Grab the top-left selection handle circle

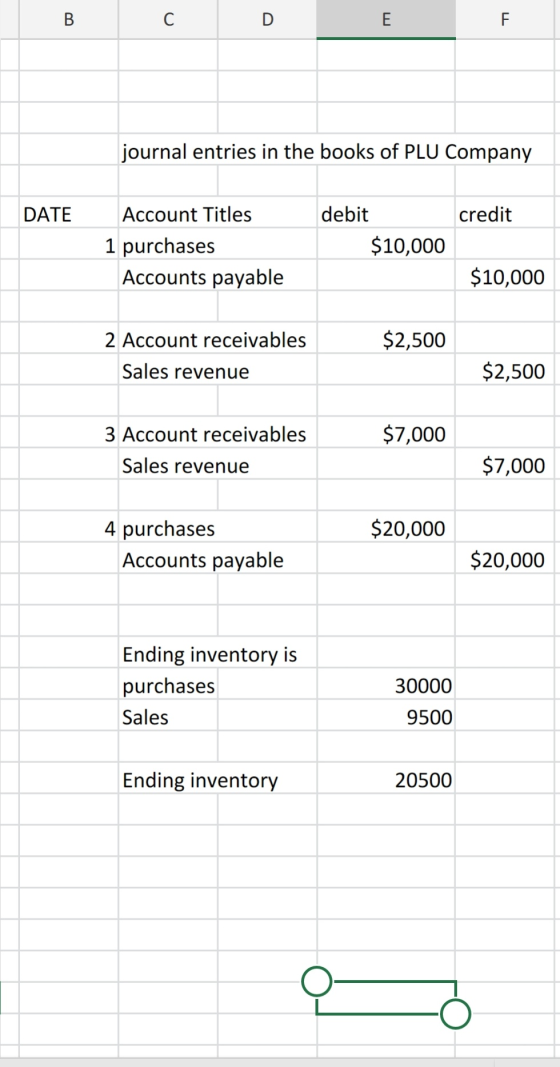click(x=316, y=981)
